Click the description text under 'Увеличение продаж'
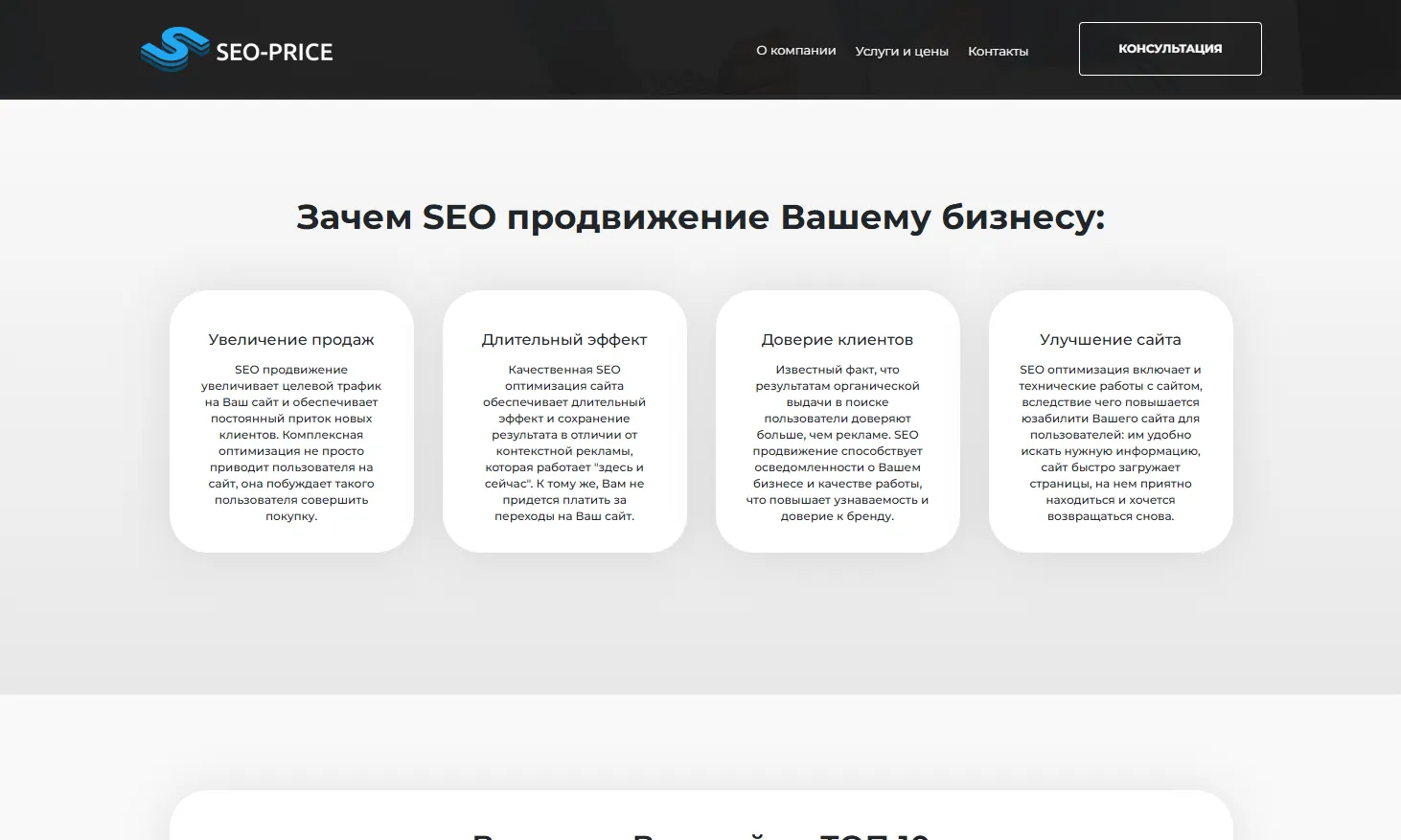The image size is (1401, 840). point(291,443)
